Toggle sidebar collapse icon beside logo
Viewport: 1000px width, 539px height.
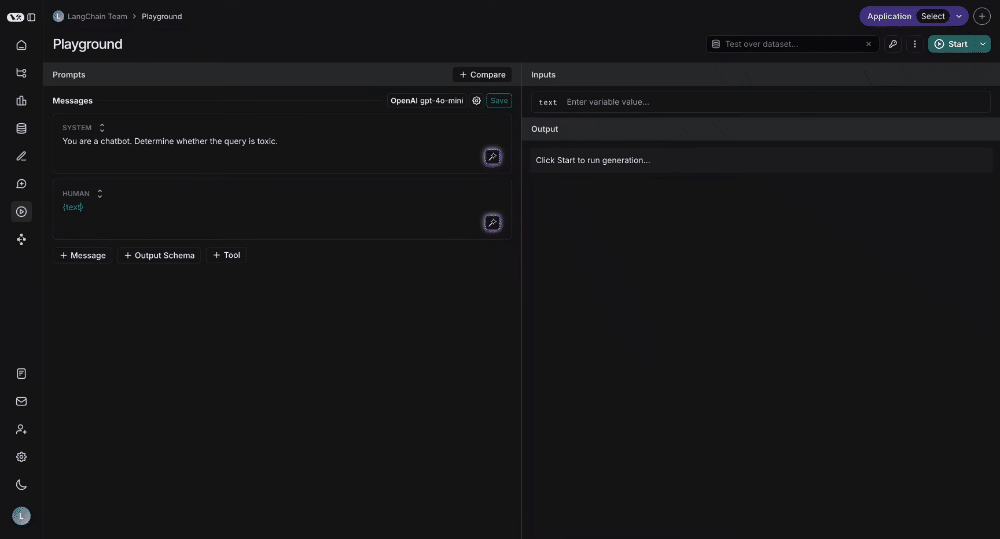31,17
